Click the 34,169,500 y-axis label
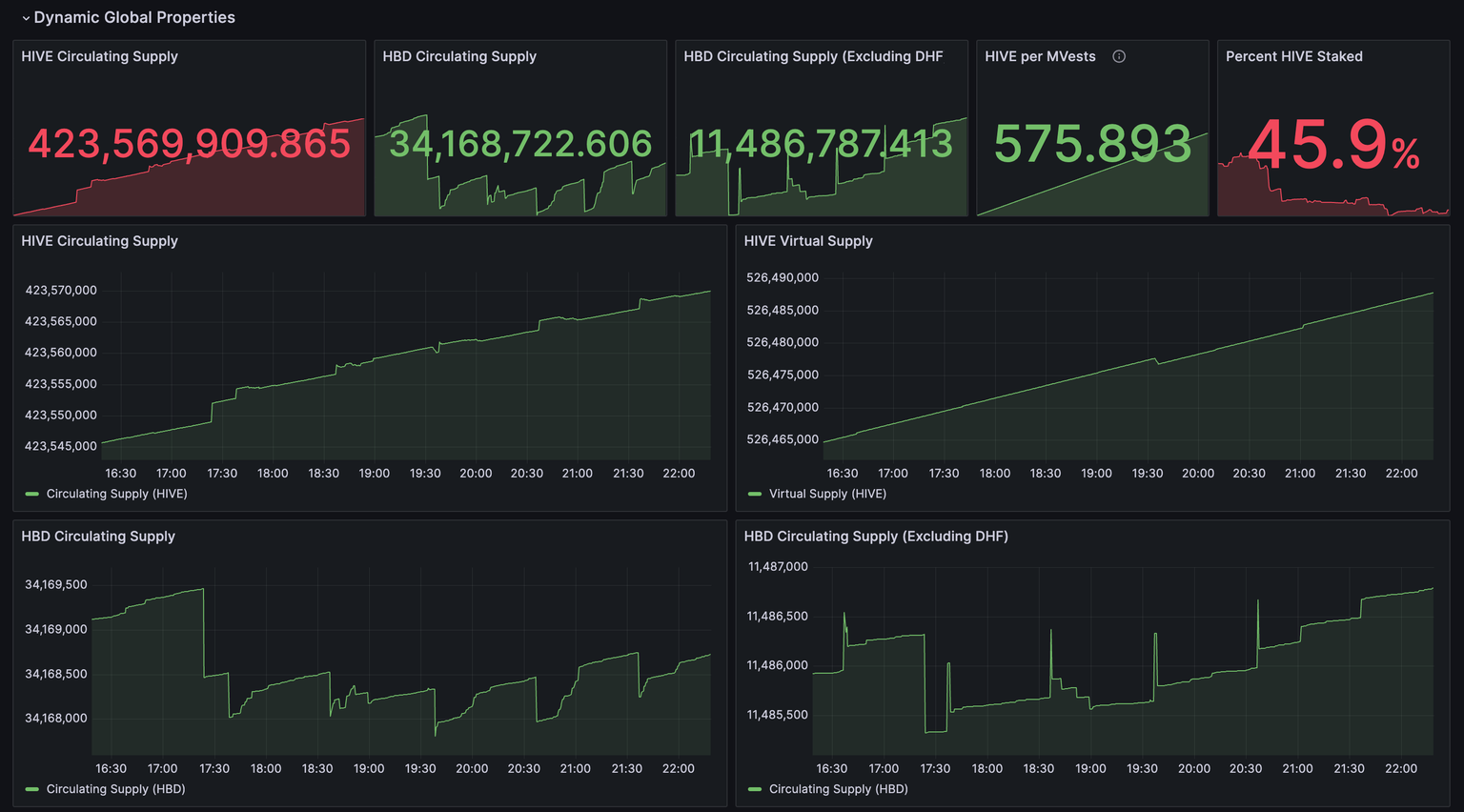The image size is (1464, 812). click(x=56, y=584)
